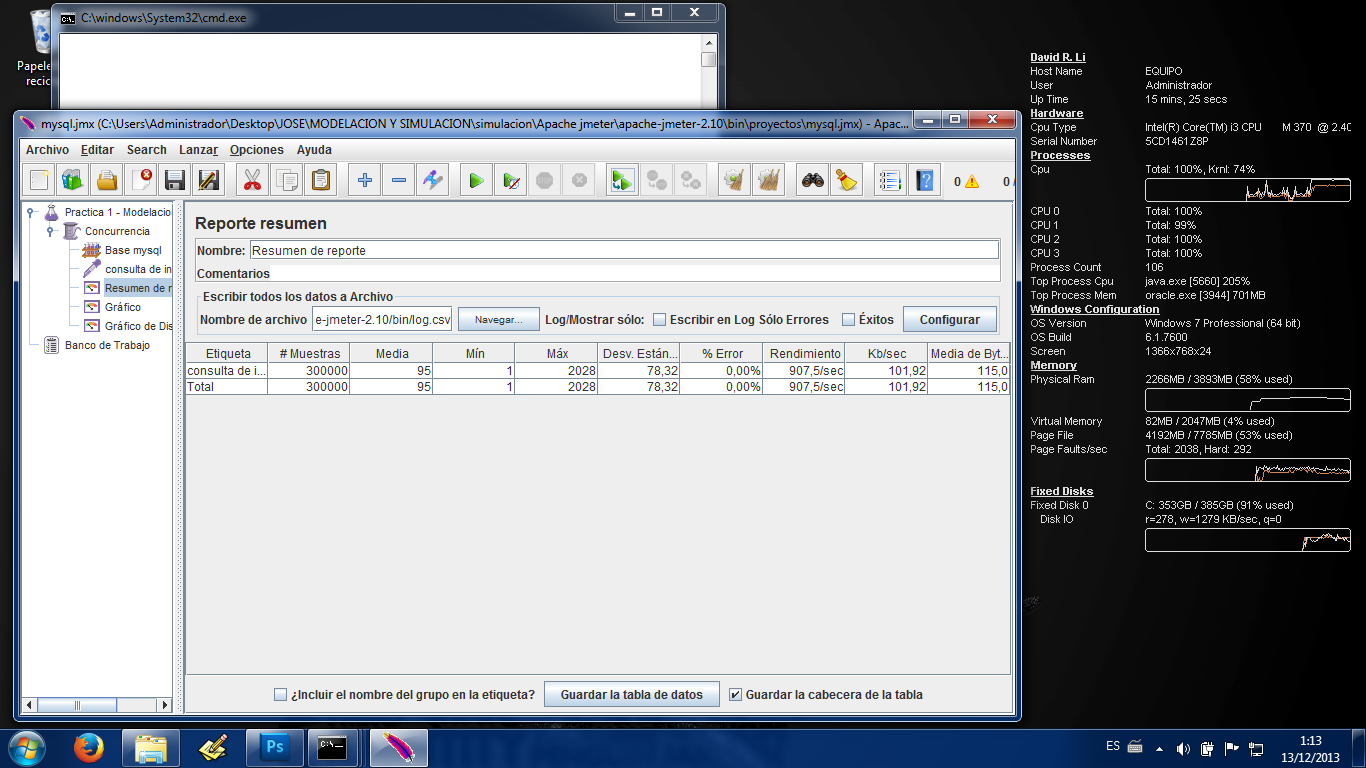The width and height of the screenshot is (1366, 768).
Task: Click the New test plan icon
Action: tap(39, 181)
